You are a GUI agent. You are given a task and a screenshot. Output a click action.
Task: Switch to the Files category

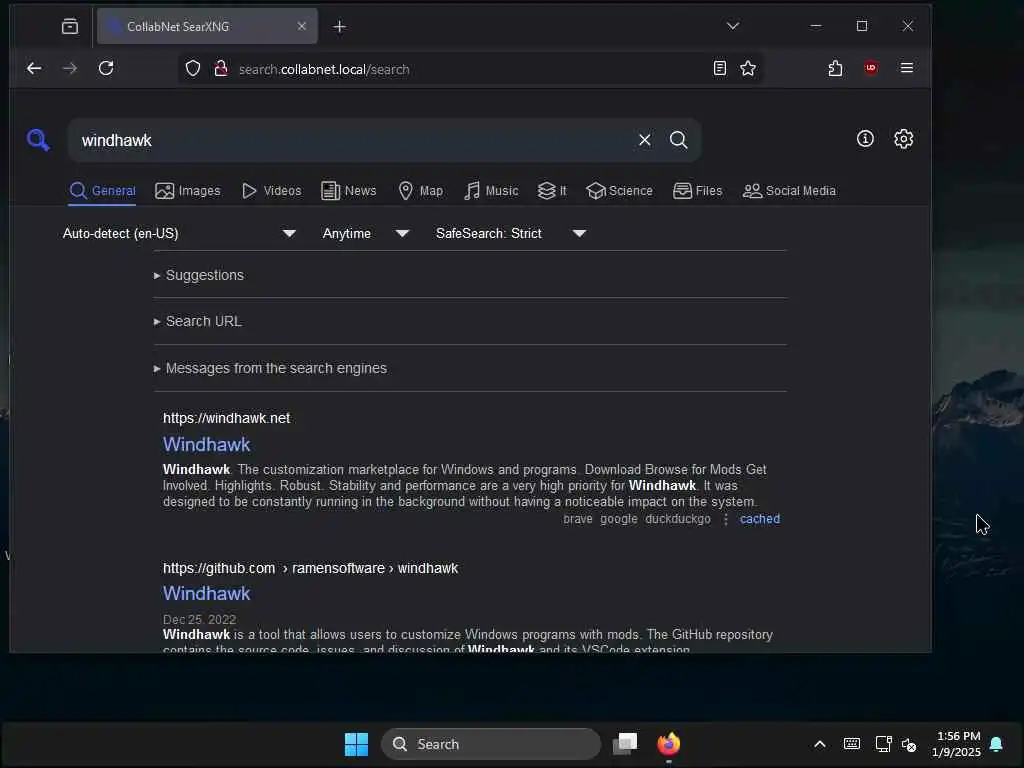click(x=697, y=191)
